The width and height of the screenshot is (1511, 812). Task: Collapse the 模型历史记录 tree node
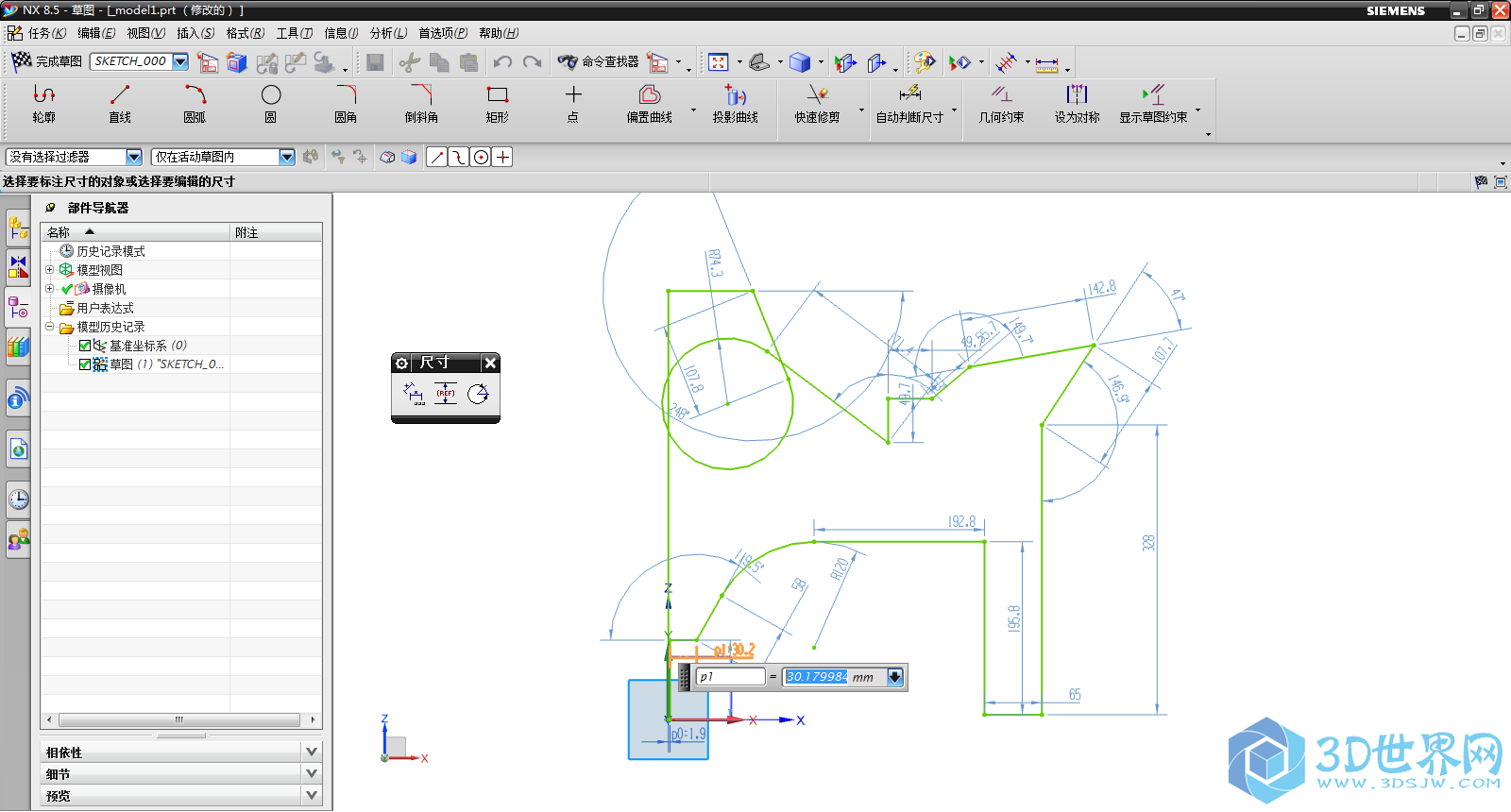coord(50,327)
